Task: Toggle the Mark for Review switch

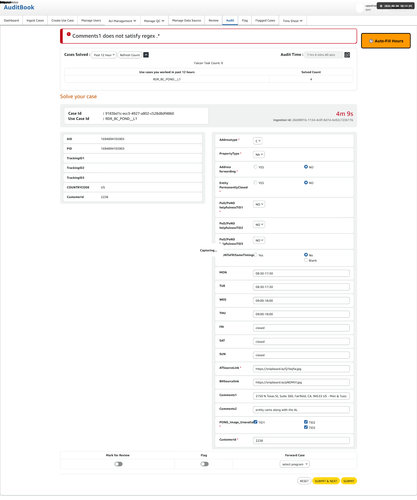Action: [x=118, y=464]
